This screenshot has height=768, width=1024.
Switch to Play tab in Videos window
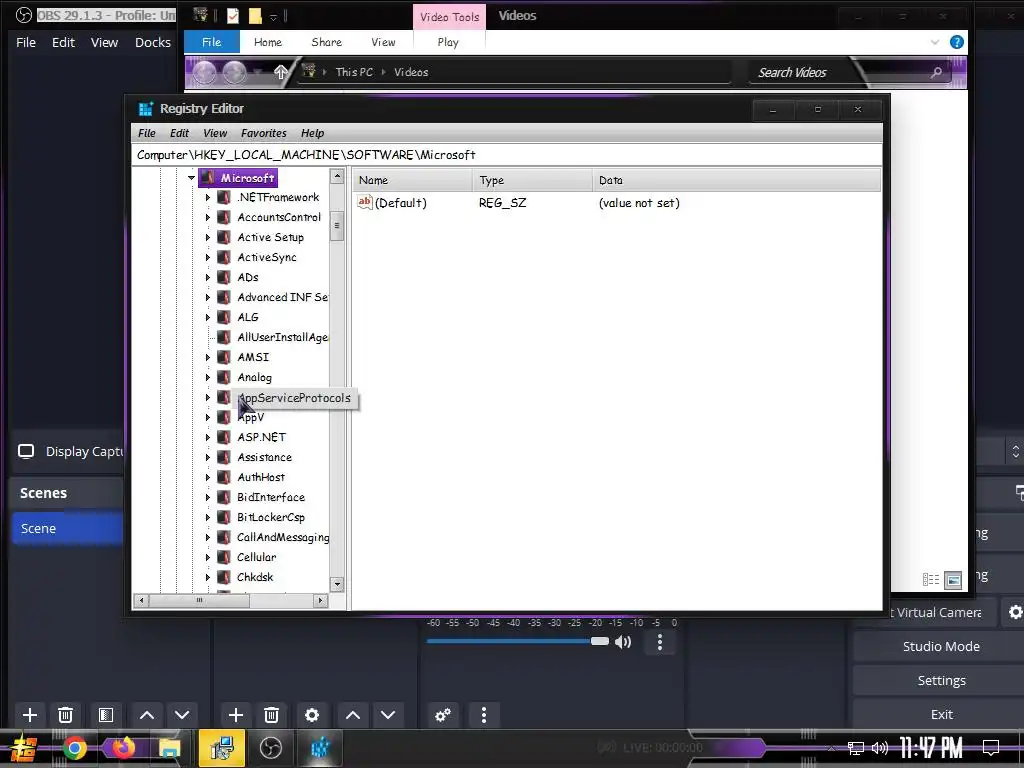pyautogui.click(x=448, y=42)
